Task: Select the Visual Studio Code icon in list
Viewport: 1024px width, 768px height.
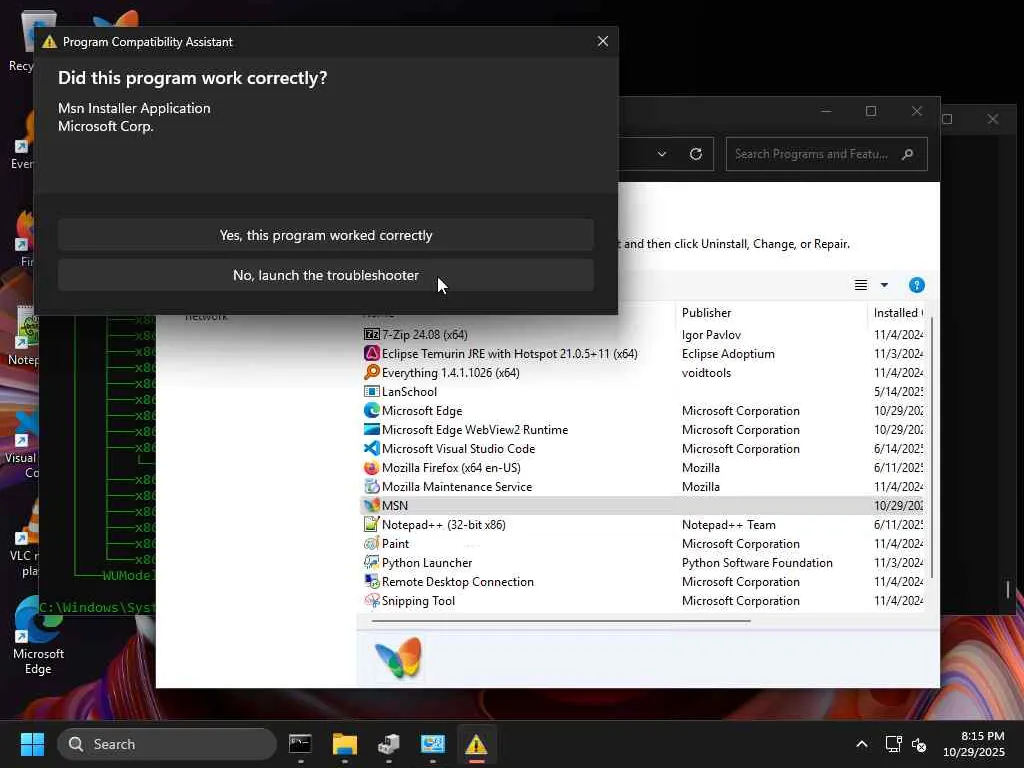Action: pyautogui.click(x=372, y=448)
